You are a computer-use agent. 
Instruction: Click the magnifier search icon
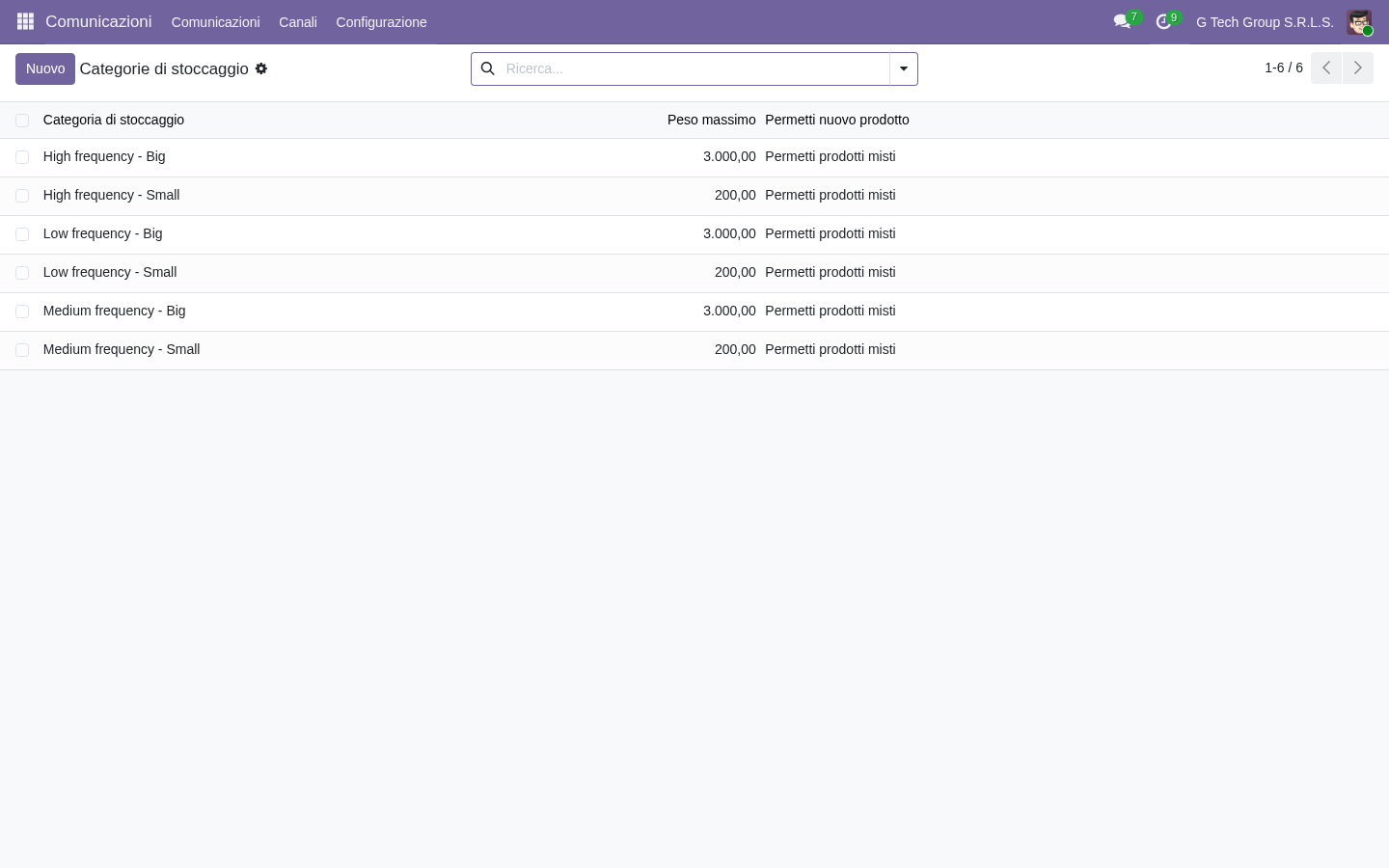tap(487, 68)
